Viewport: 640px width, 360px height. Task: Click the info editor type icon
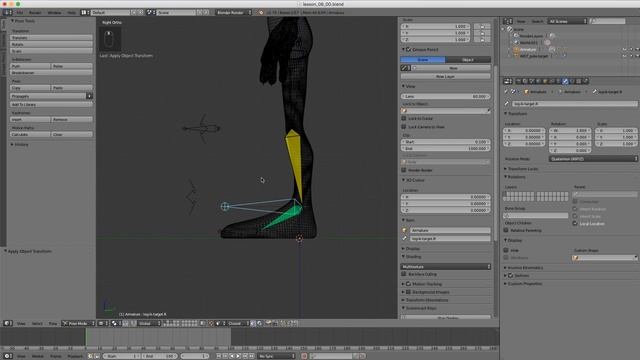(x=7, y=13)
